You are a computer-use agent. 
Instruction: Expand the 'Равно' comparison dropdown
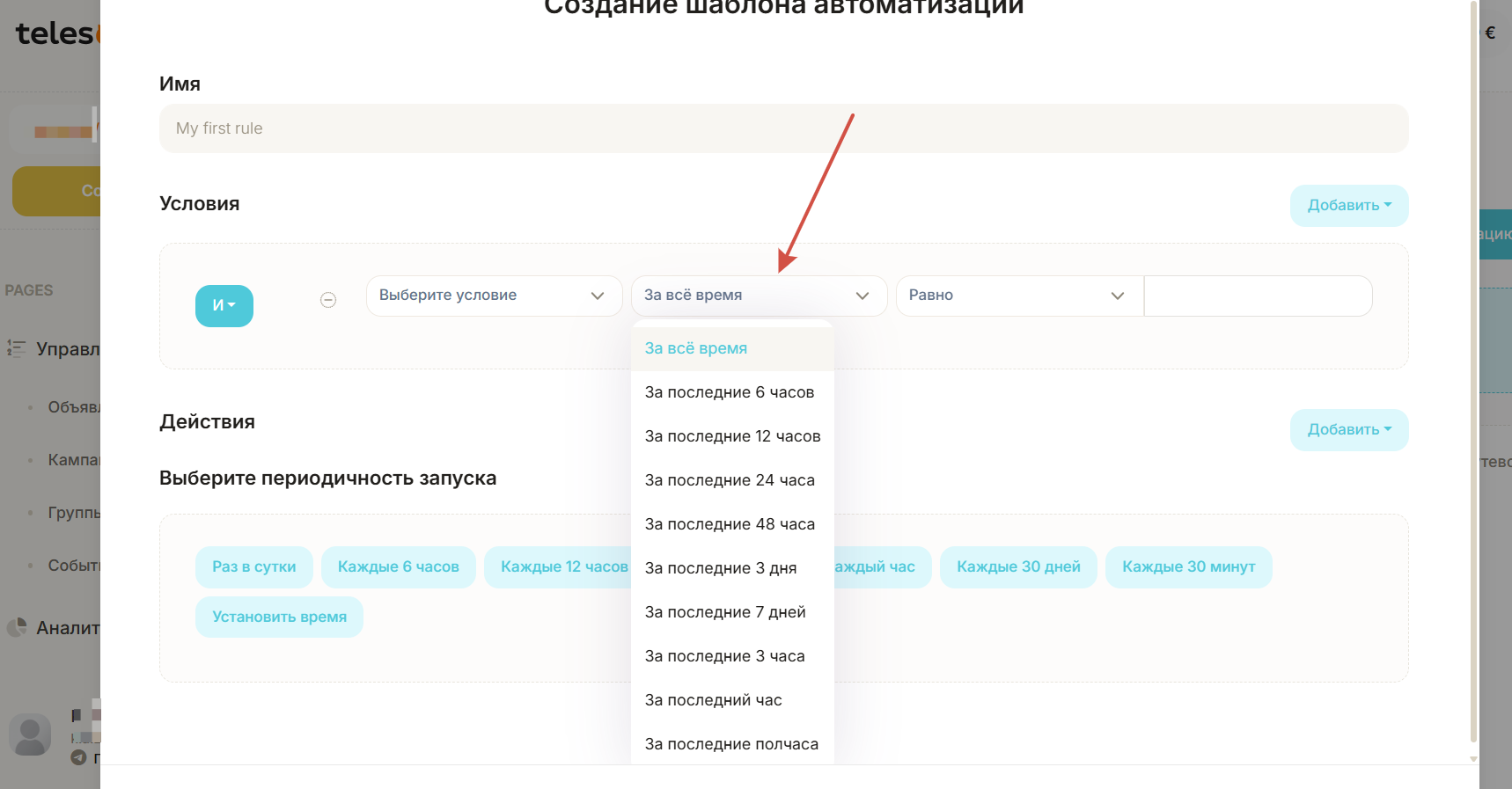coord(1018,296)
